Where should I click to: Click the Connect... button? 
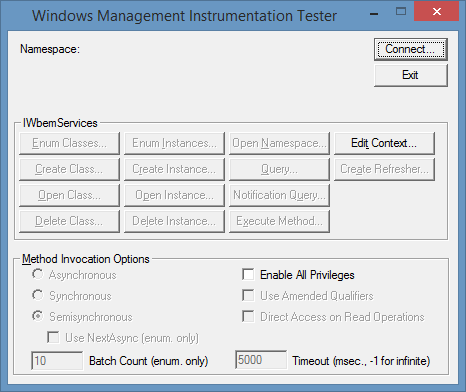pos(411,49)
